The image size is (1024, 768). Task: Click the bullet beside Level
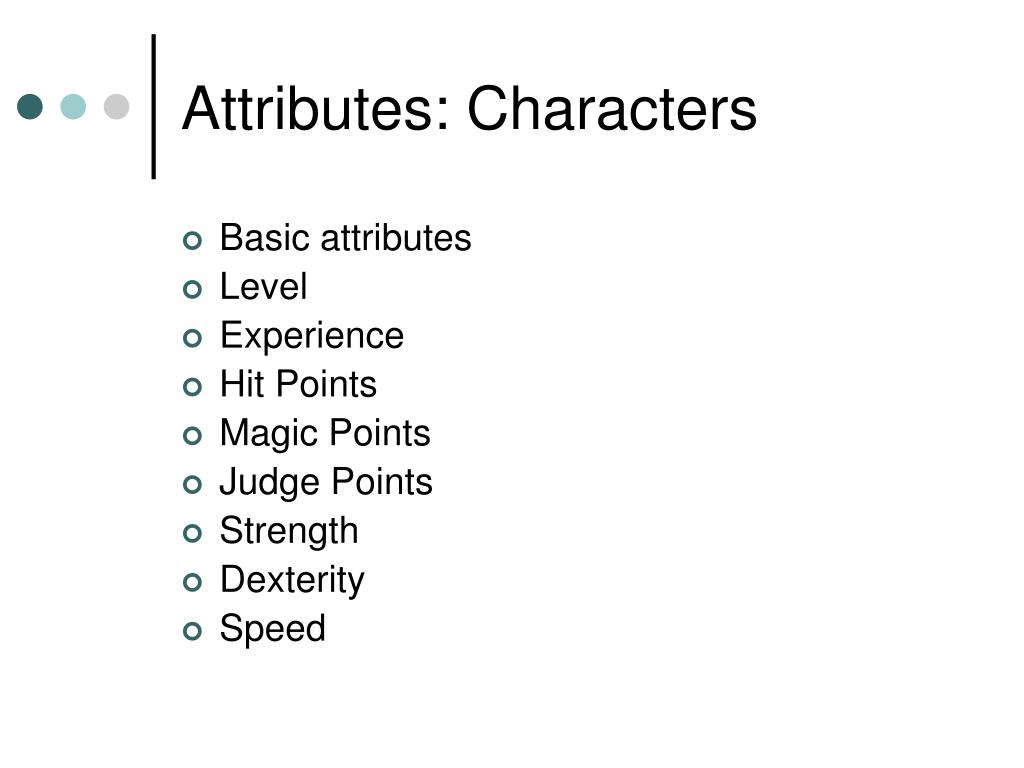(192, 289)
